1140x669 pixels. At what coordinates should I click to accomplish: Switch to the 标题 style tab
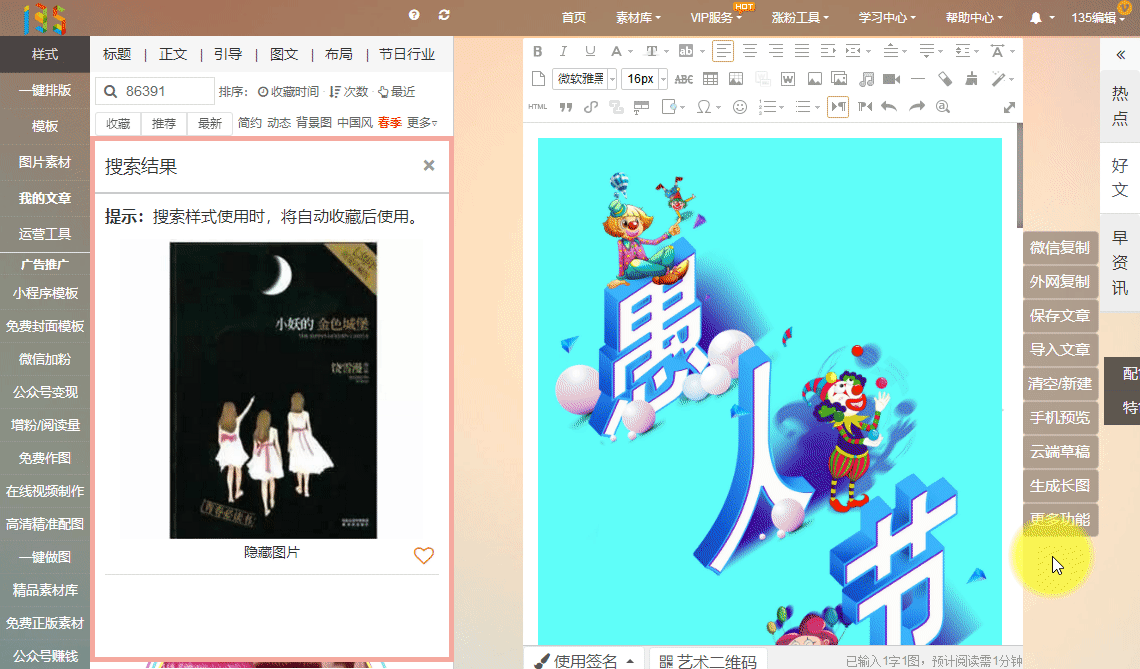(x=117, y=54)
